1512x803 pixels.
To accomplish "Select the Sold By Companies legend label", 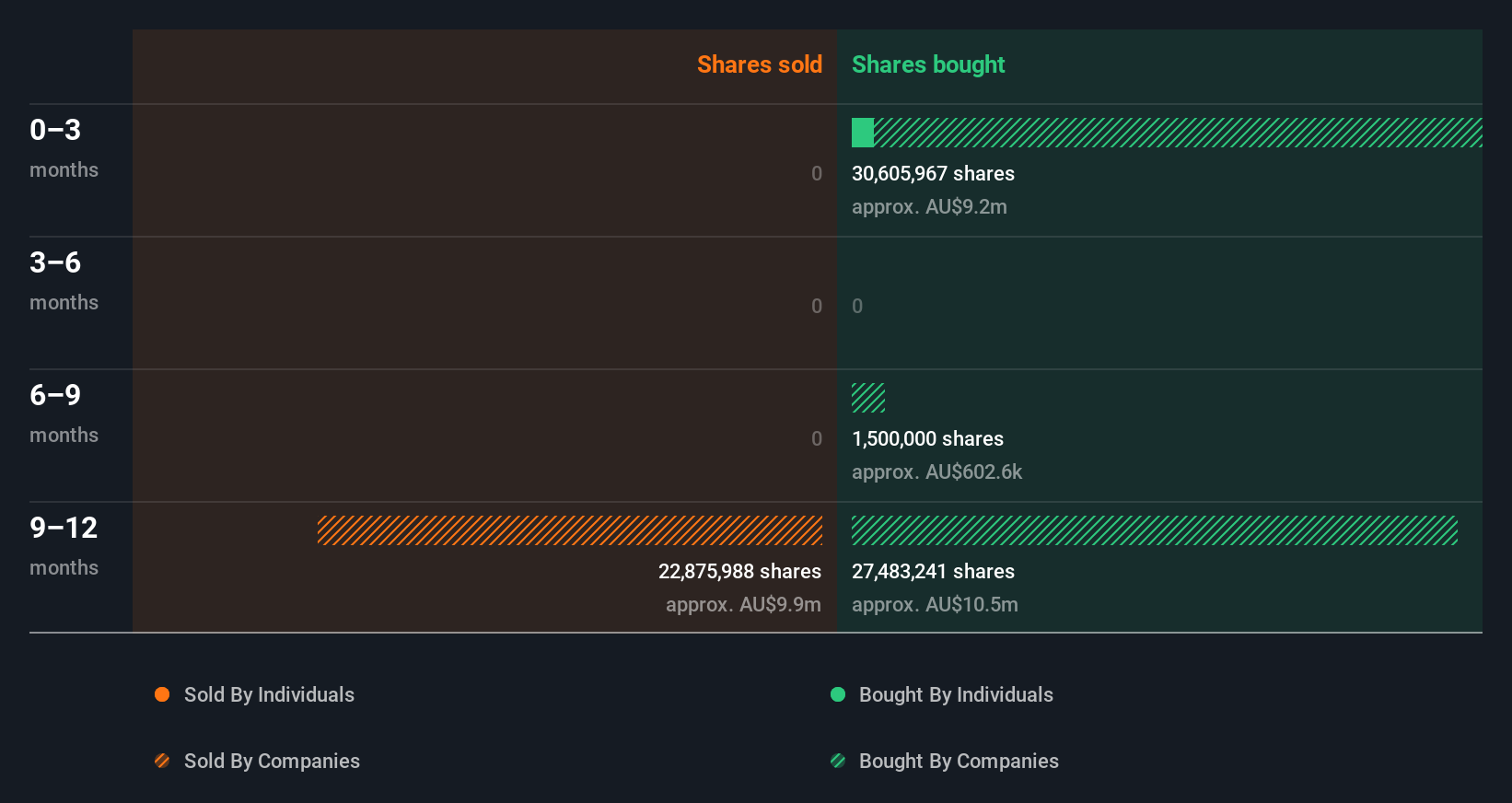I will (x=272, y=761).
